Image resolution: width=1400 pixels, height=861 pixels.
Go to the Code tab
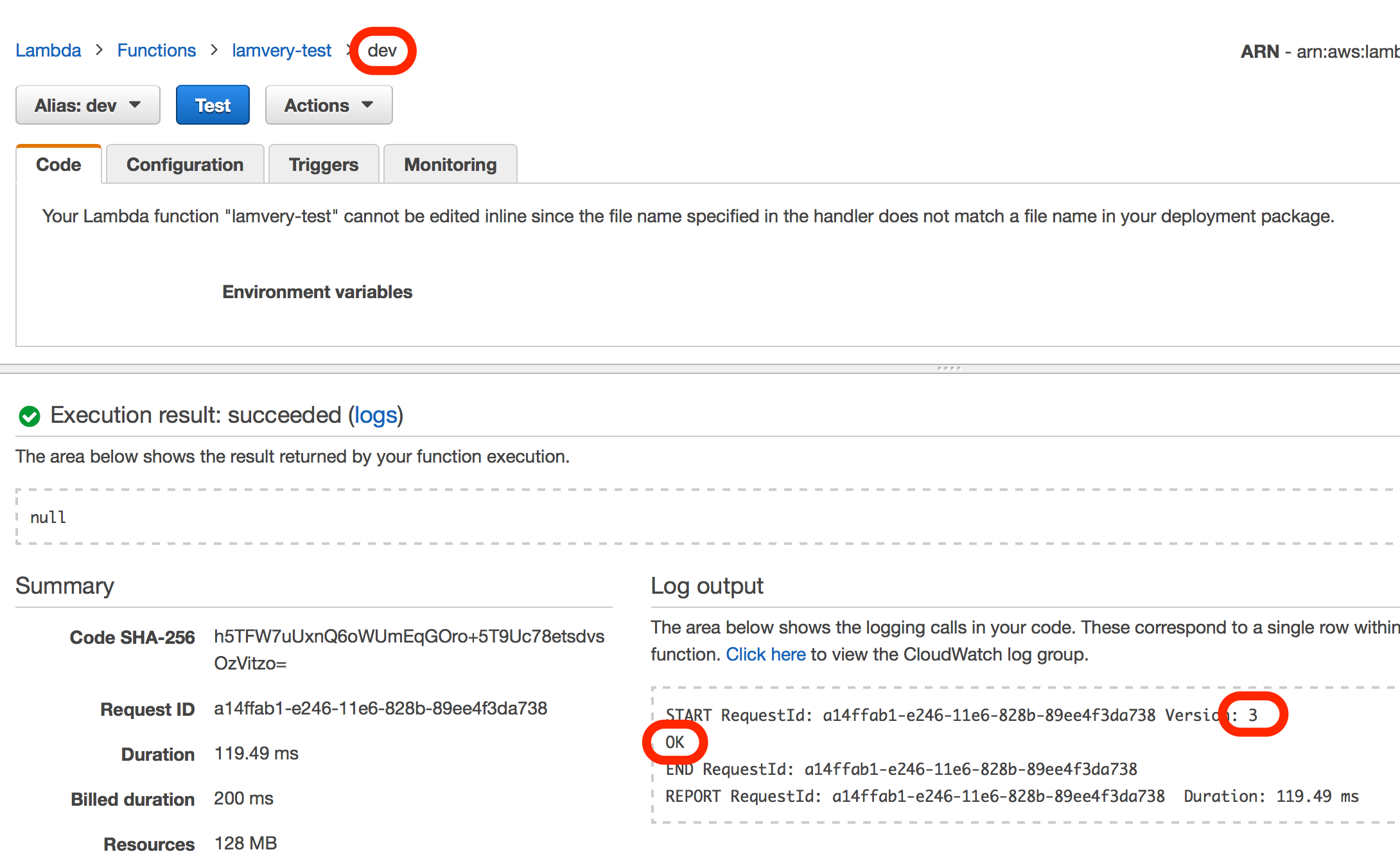(58, 164)
